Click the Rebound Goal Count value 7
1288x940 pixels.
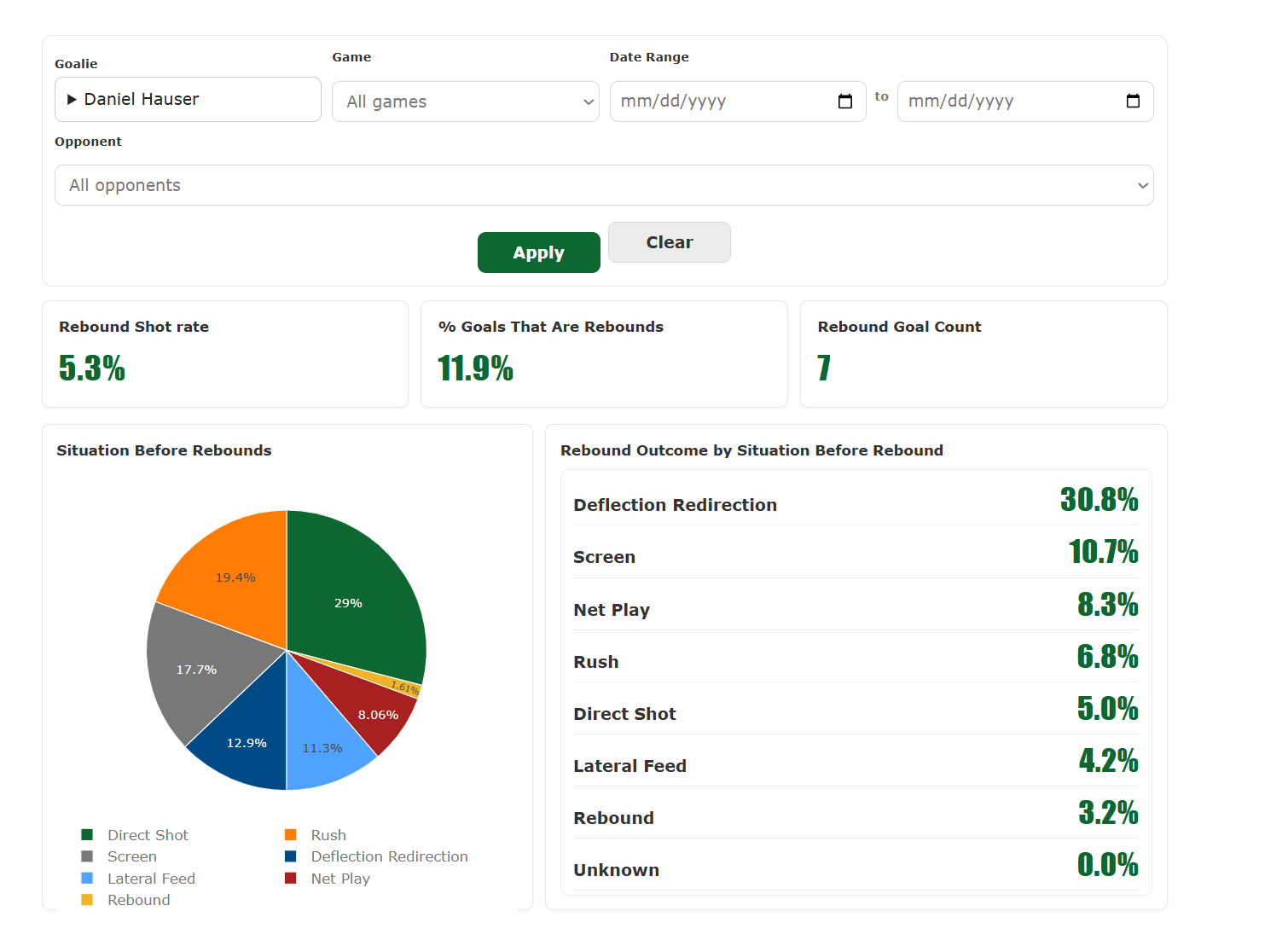click(x=824, y=368)
